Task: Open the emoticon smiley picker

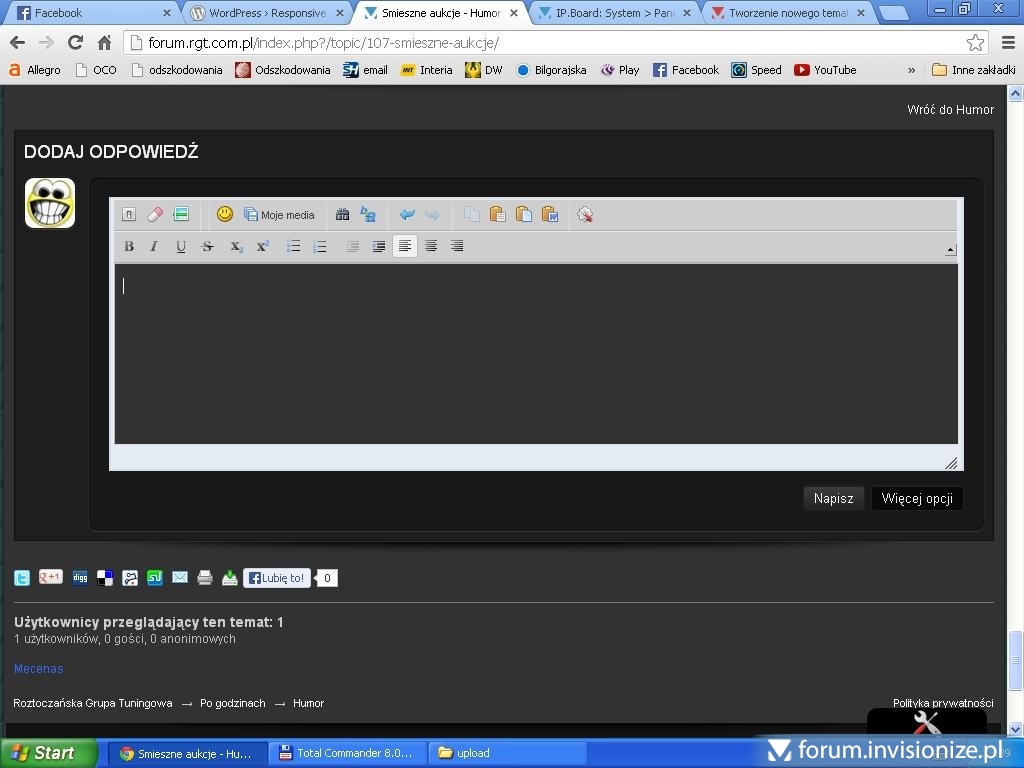Action: point(225,214)
